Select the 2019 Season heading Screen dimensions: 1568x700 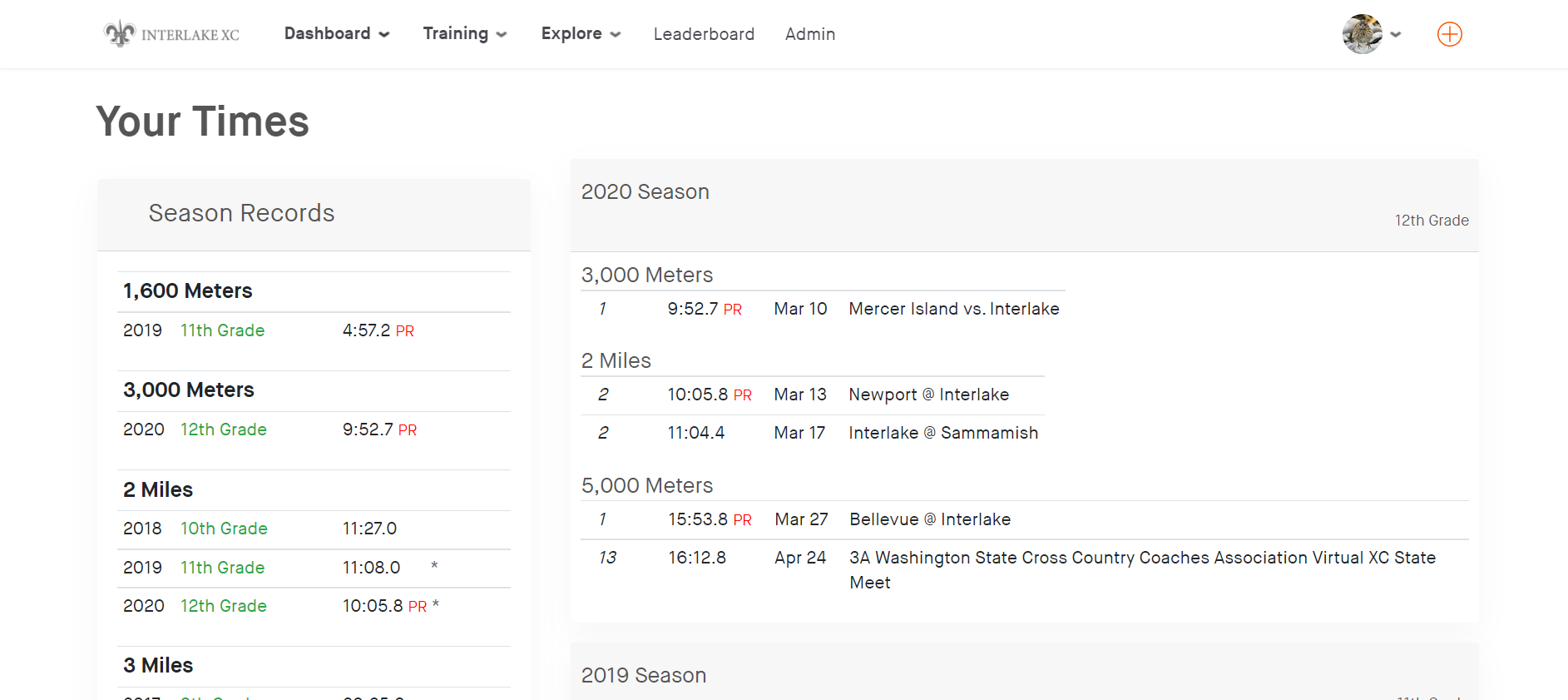644,675
